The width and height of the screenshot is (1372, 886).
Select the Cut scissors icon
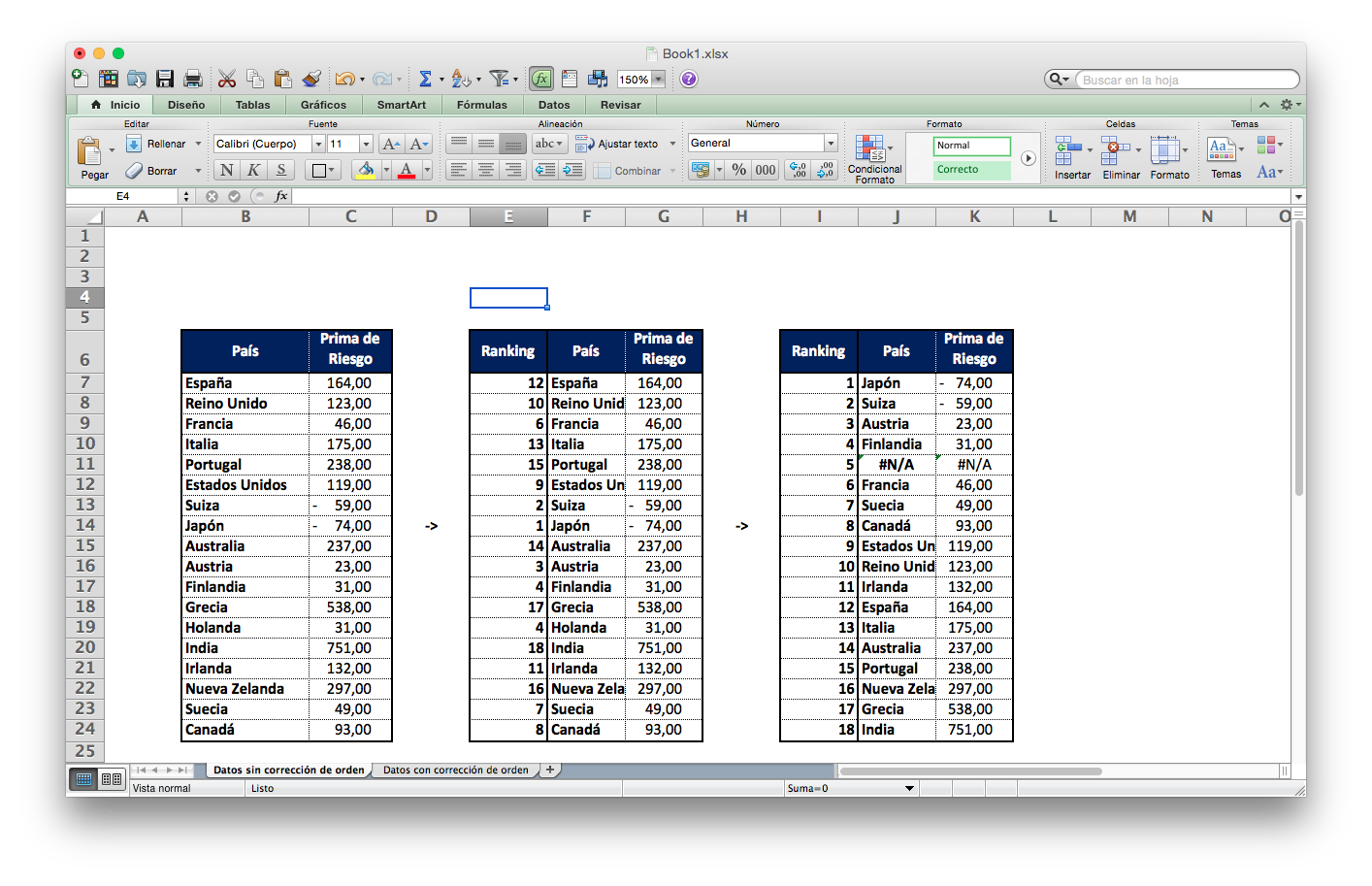click(x=227, y=79)
